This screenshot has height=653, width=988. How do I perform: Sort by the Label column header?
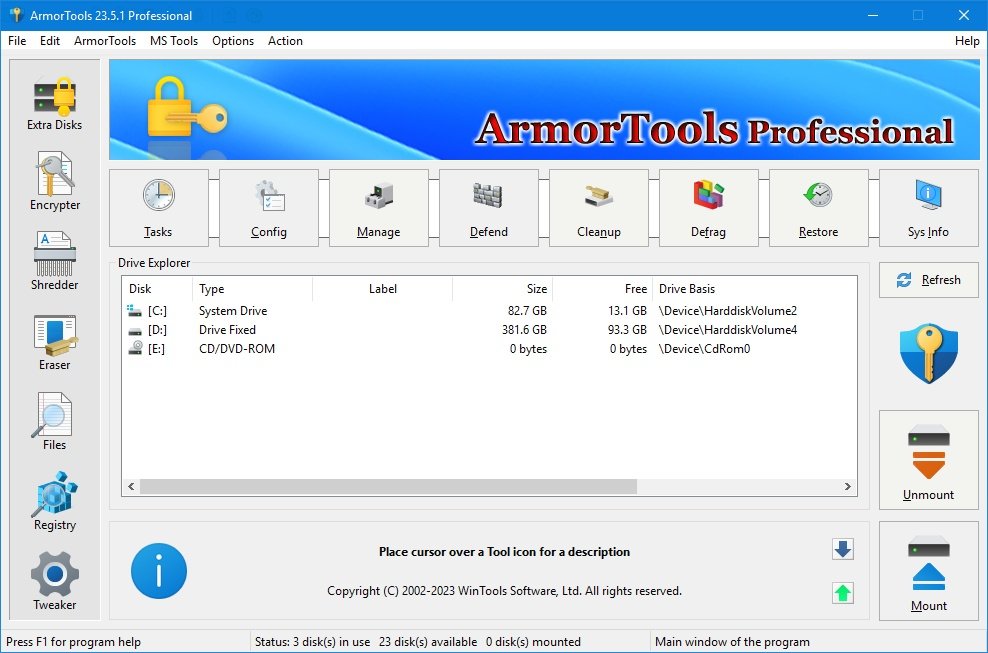[382, 289]
